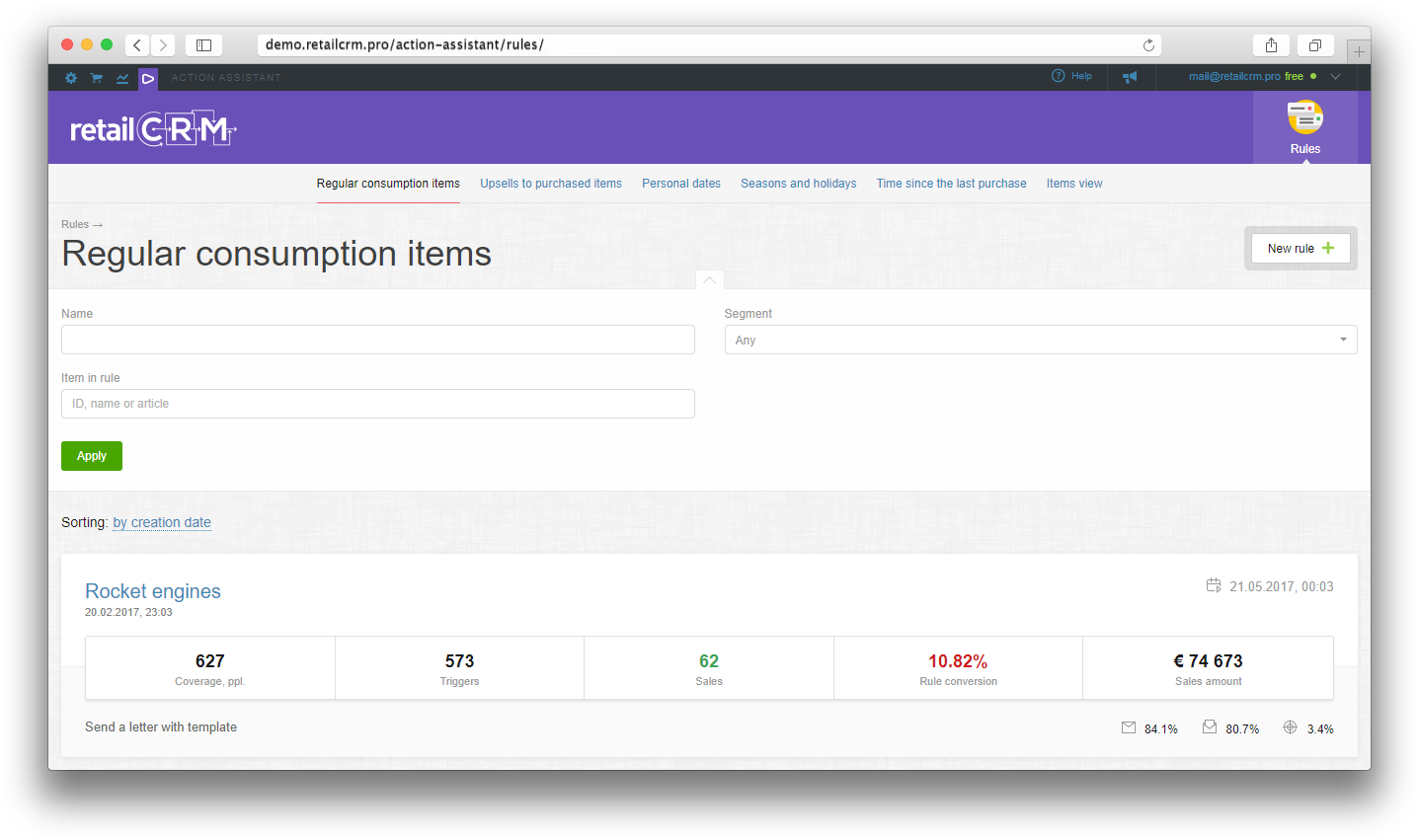Open the settings gear module
The width and height of the screenshot is (1419, 840).
pos(71,78)
